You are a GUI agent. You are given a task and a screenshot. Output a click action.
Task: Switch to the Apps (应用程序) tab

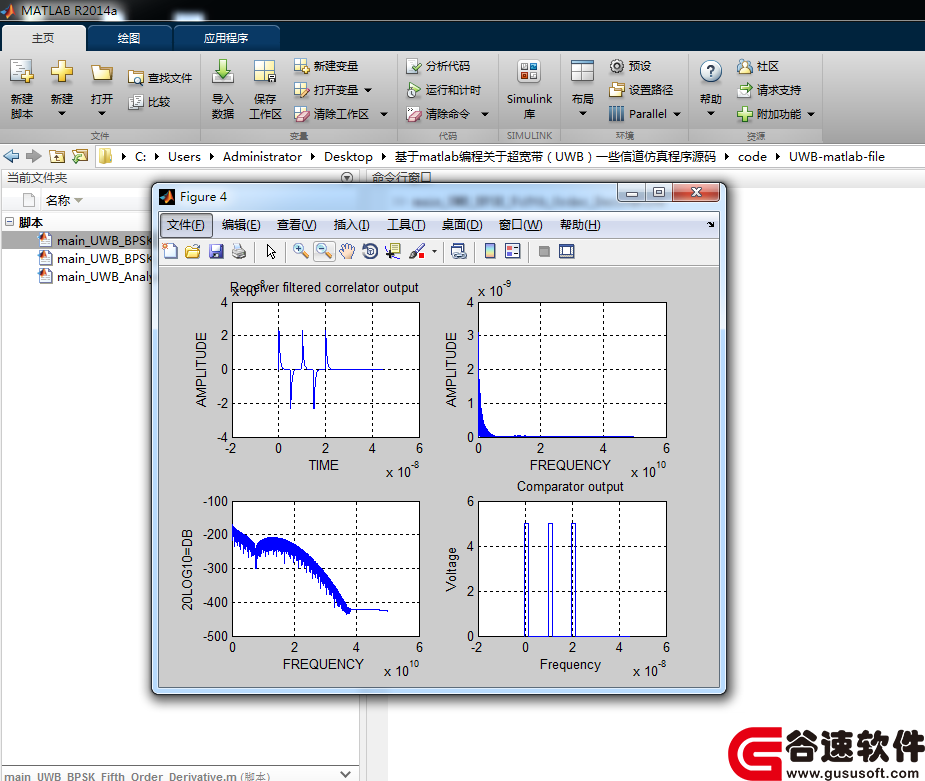(226, 38)
